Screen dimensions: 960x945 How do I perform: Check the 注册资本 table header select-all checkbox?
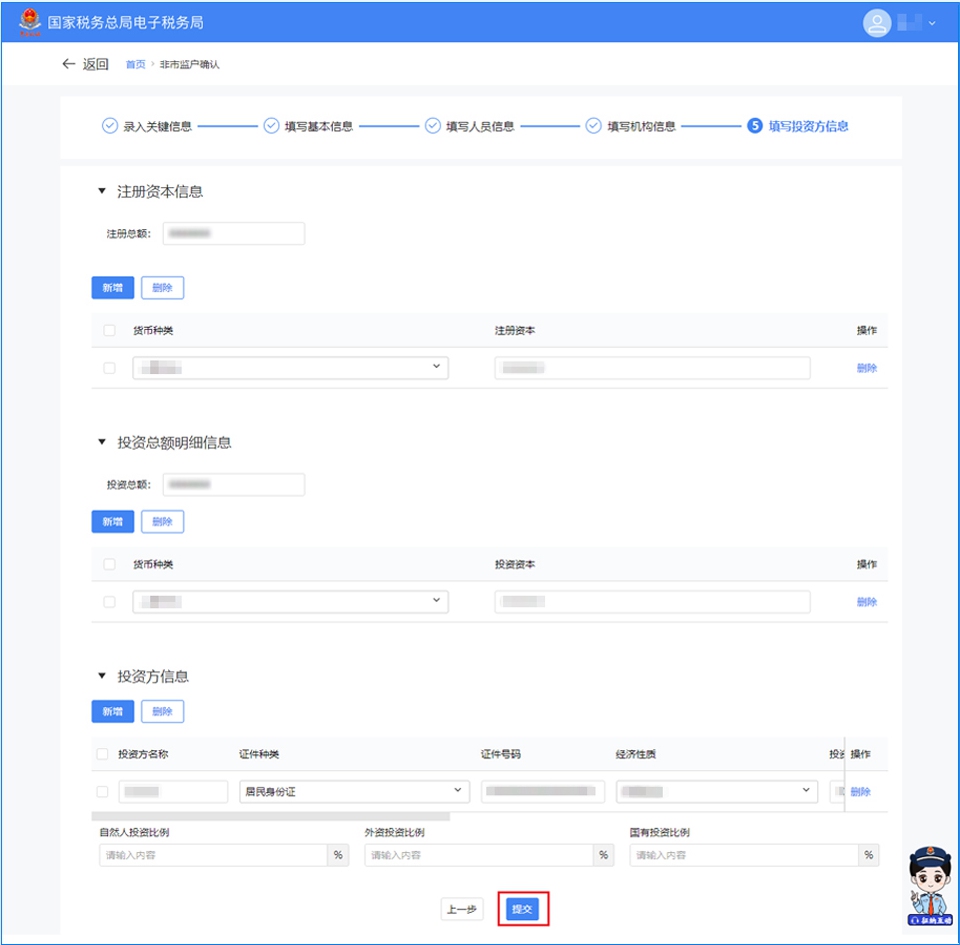point(109,331)
